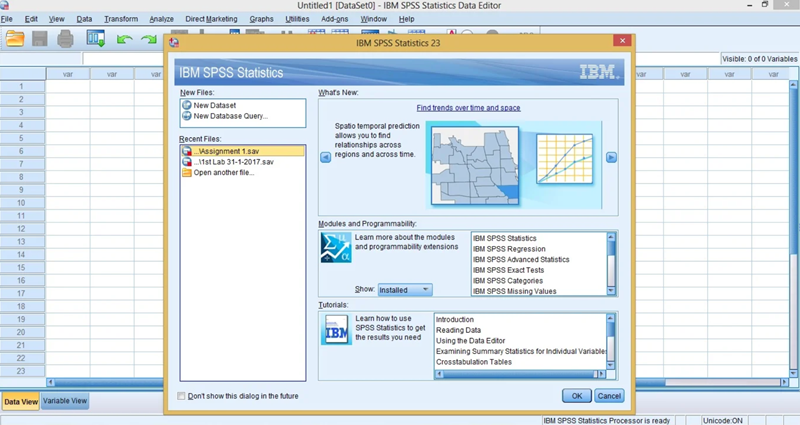Select row 1 header in data grid
Screen dimensions: 800x425
[x=21, y=86]
